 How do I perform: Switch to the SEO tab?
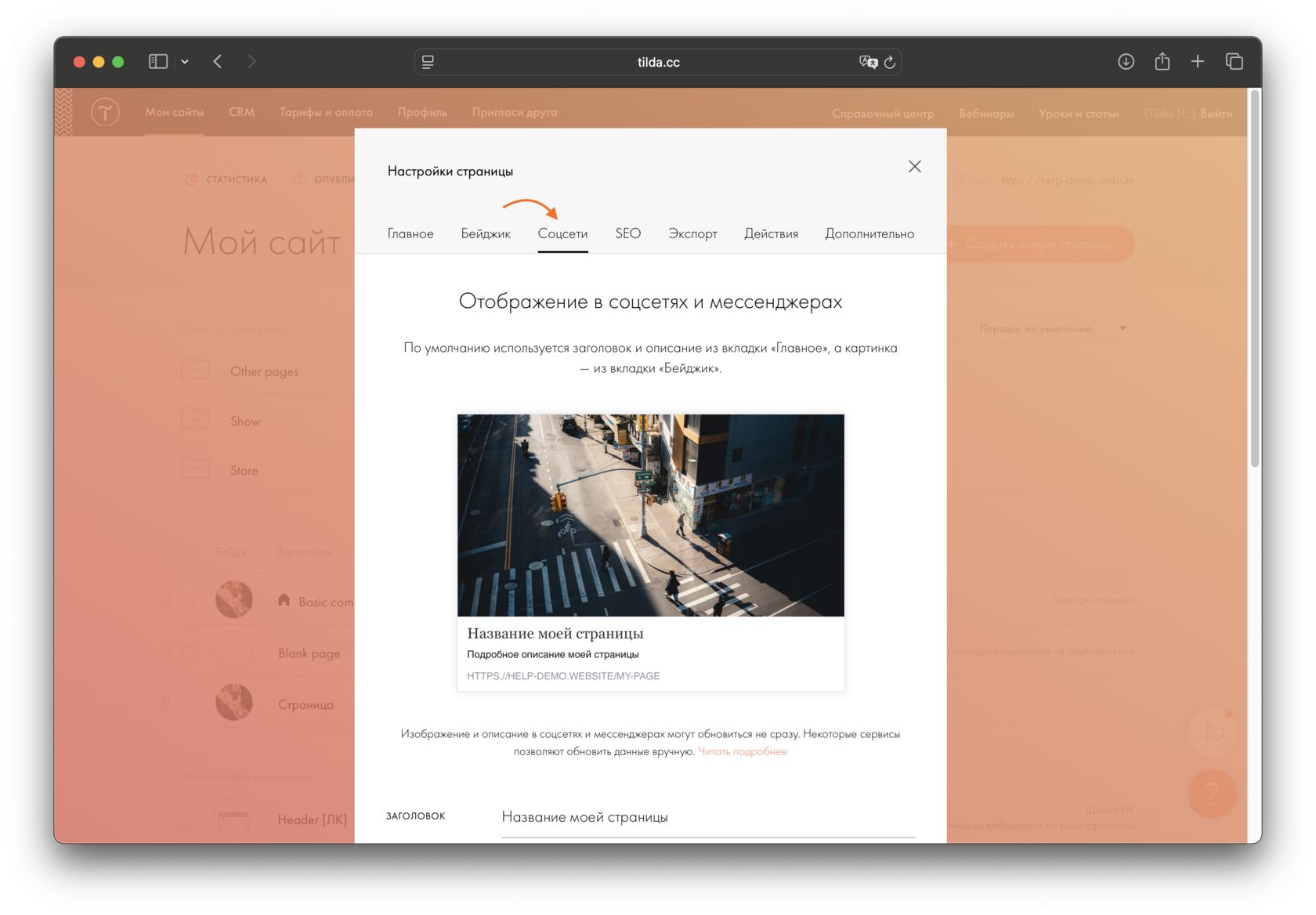pyautogui.click(x=627, y=233)
